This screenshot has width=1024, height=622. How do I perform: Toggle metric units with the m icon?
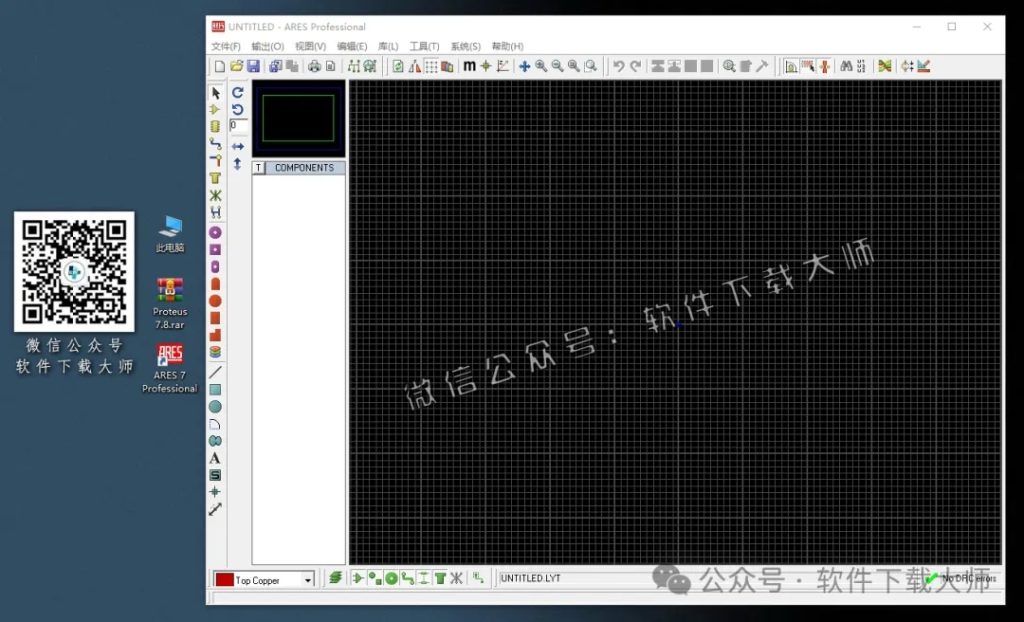pyautogui.click(x=469, y=66)
